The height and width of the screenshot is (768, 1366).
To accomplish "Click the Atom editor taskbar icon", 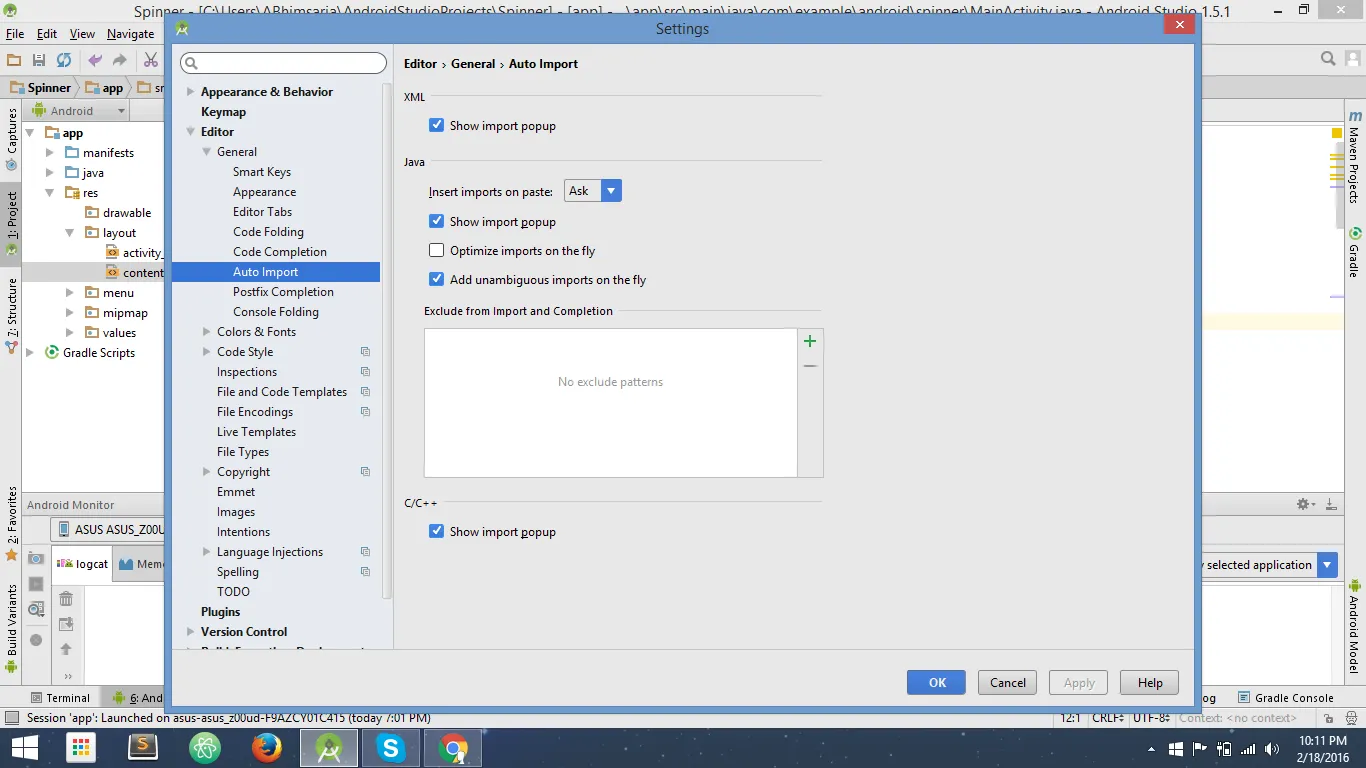I will [205, 748].
